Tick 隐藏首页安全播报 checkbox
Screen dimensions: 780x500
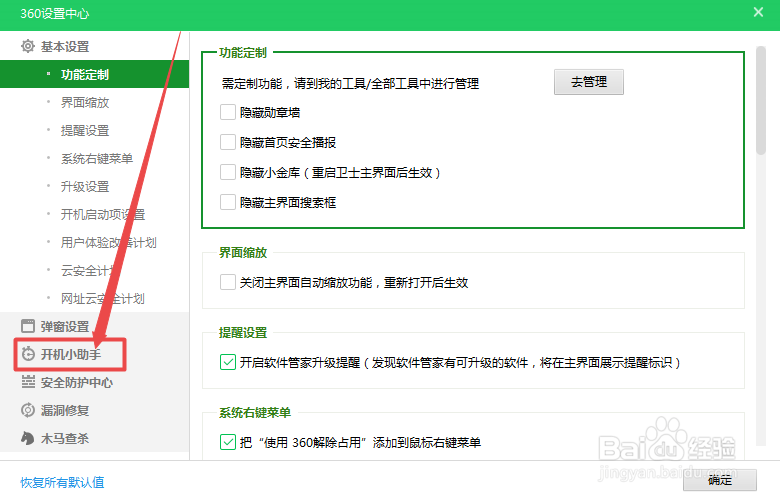point(228,142)
